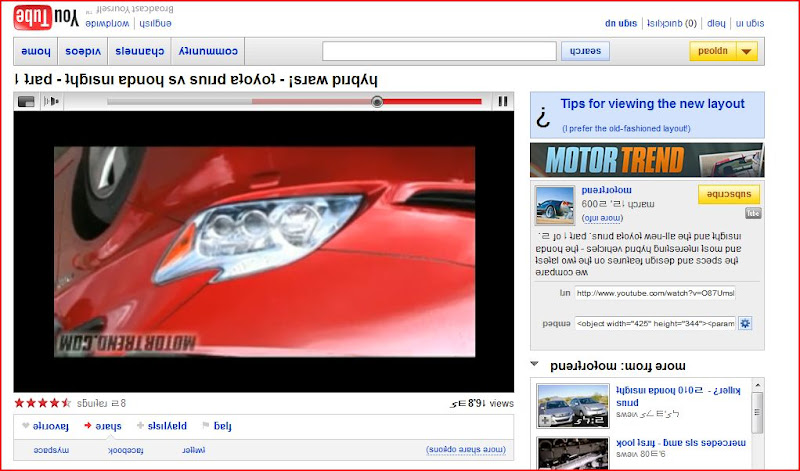
Task: Focus the search text field
Action: coord(439,51)
